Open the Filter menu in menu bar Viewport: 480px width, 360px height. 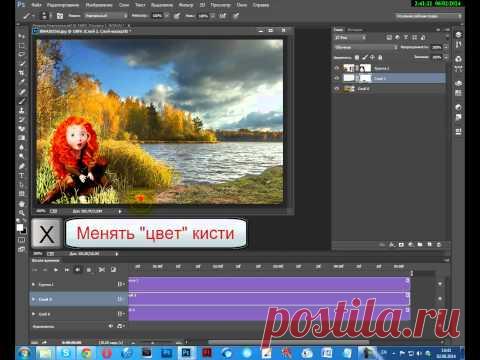[186, 5]
